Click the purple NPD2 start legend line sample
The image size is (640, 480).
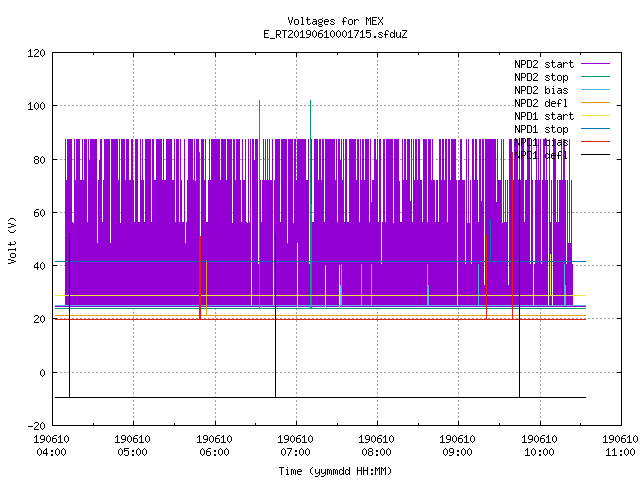(595, 64)
